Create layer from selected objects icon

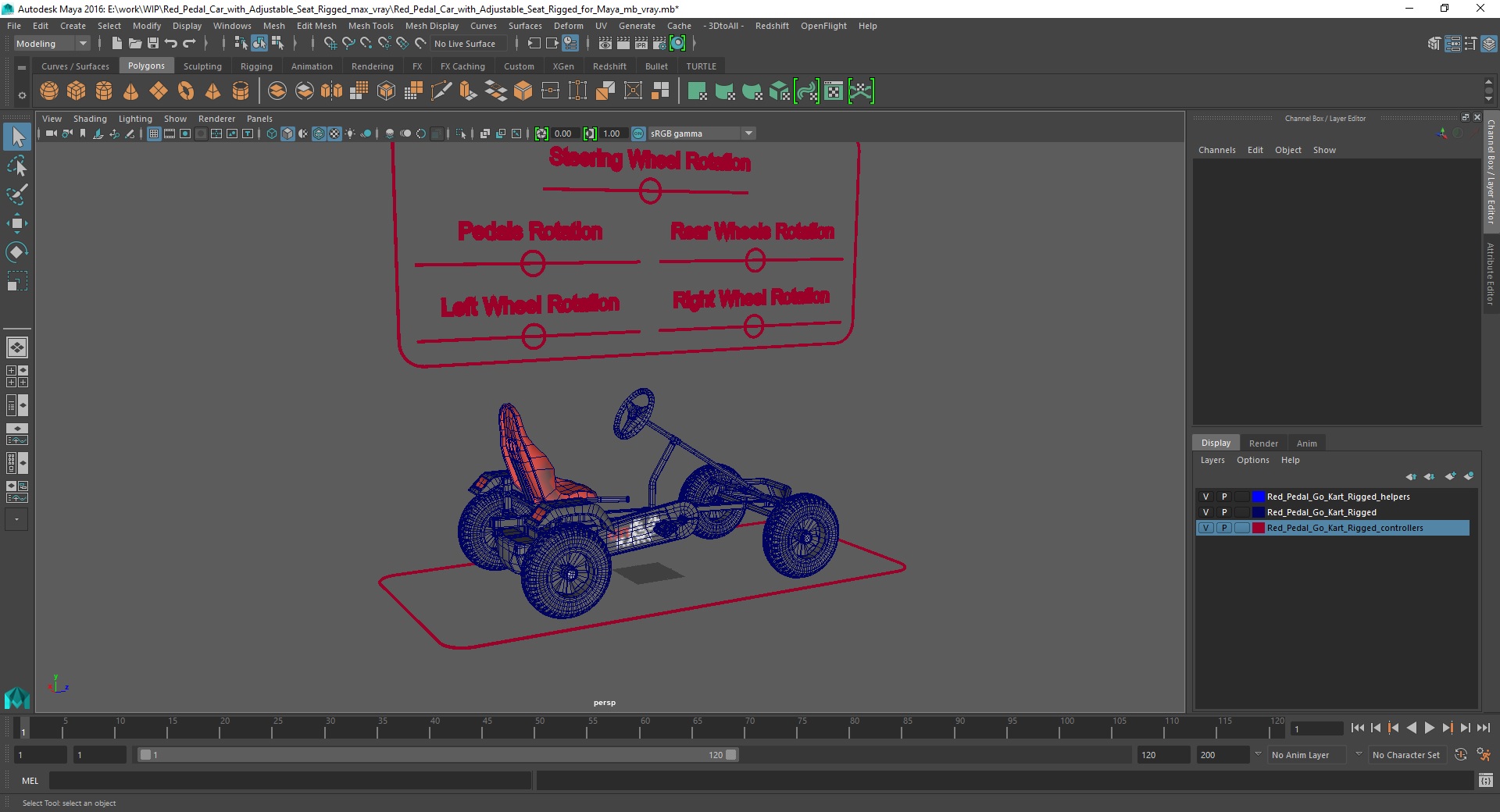click(x=1469, y=476)
